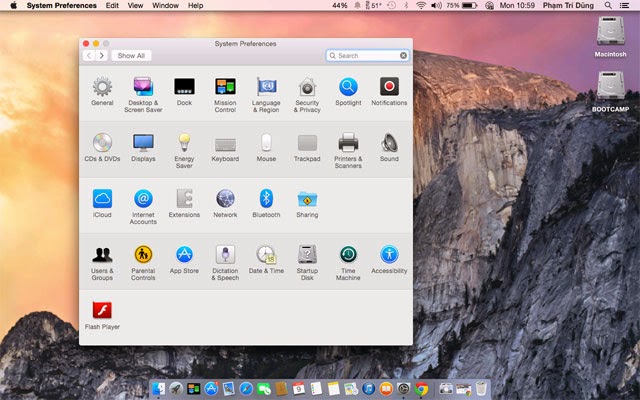Go back with the left arrow button

click(89, 56)
